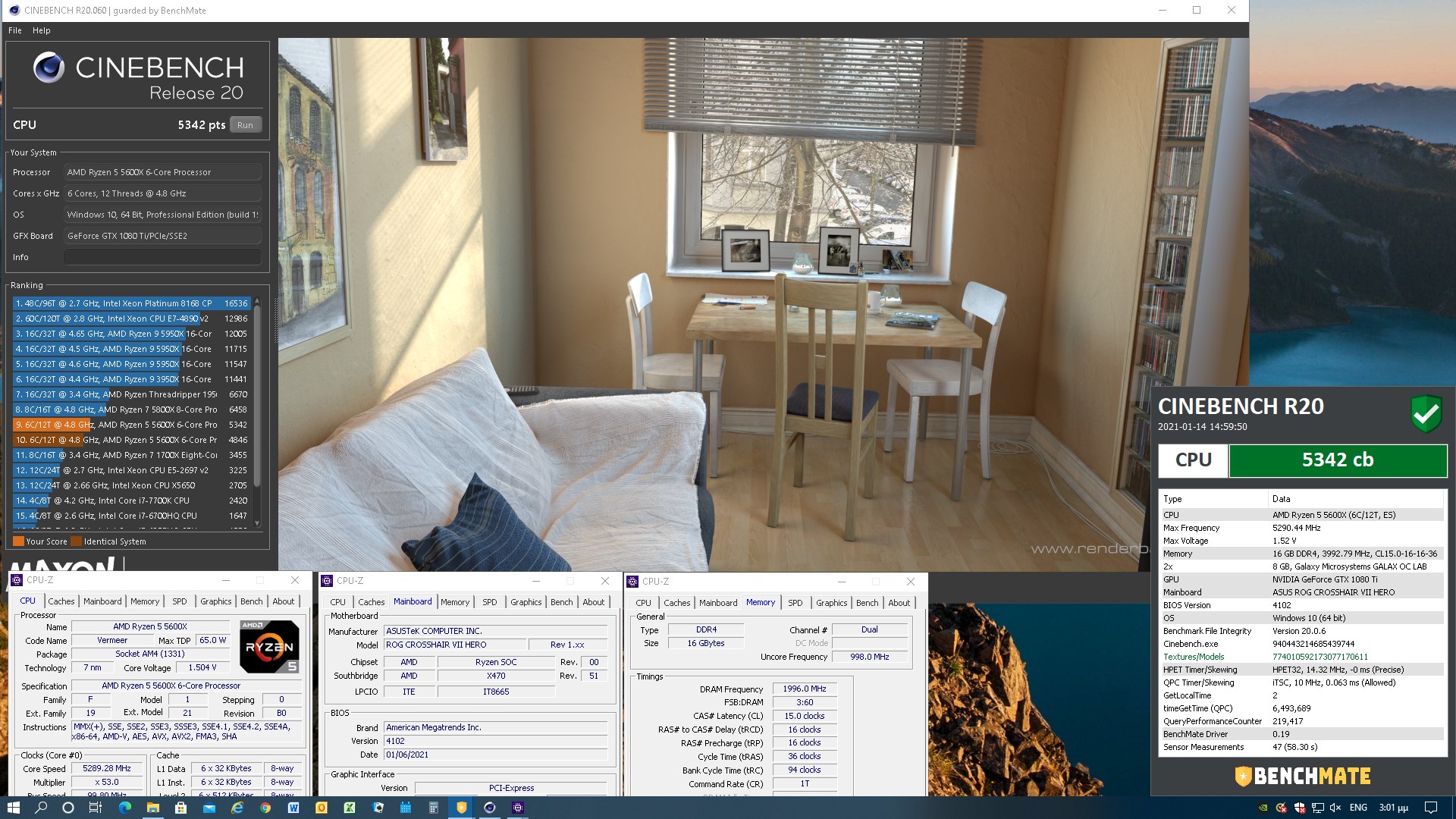The width and height of the screenshot is (1456, 819).
Task: Open About tab in left CPU-Z window
Action: point(284,601)
